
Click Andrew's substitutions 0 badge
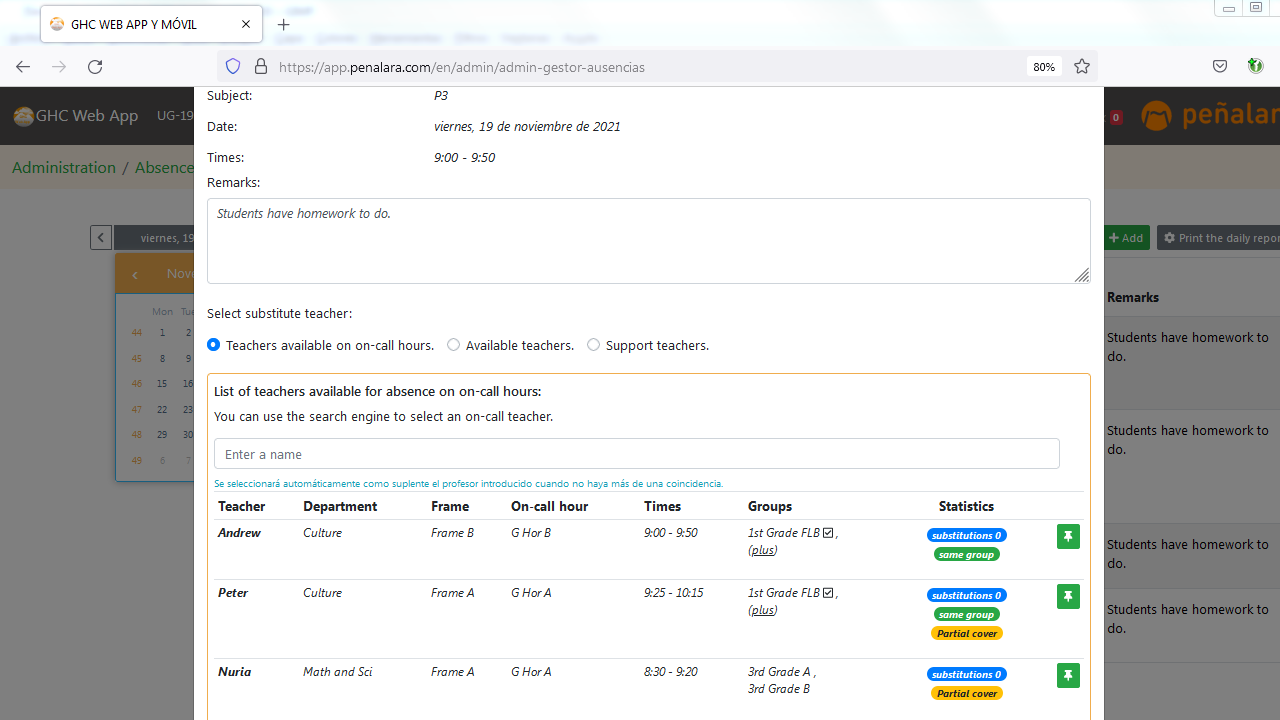967,536
